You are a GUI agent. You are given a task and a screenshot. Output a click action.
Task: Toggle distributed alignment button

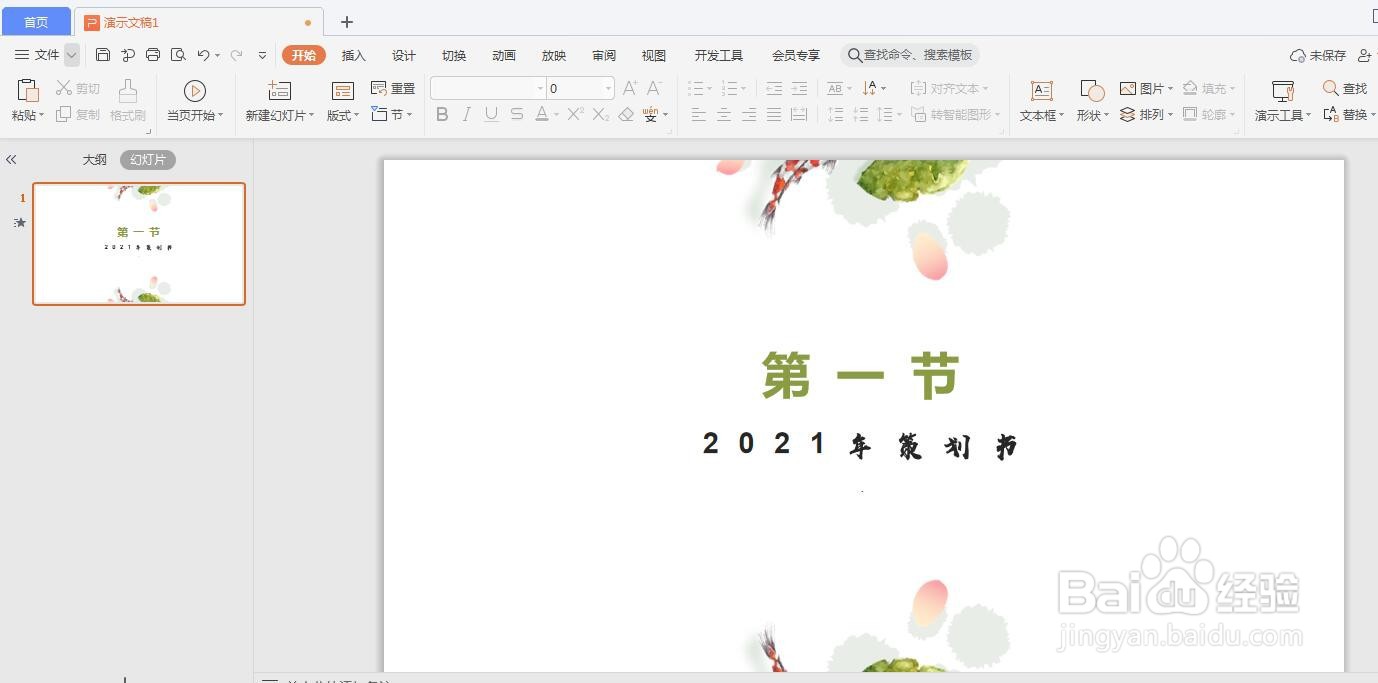click(x=799, y=115)
